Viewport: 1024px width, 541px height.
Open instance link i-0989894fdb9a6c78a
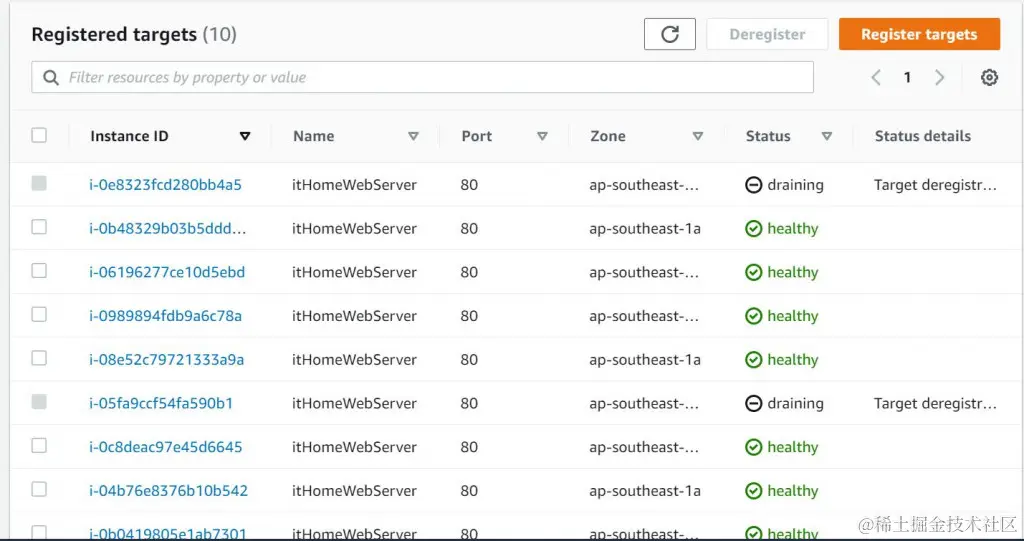click(166, 316)
